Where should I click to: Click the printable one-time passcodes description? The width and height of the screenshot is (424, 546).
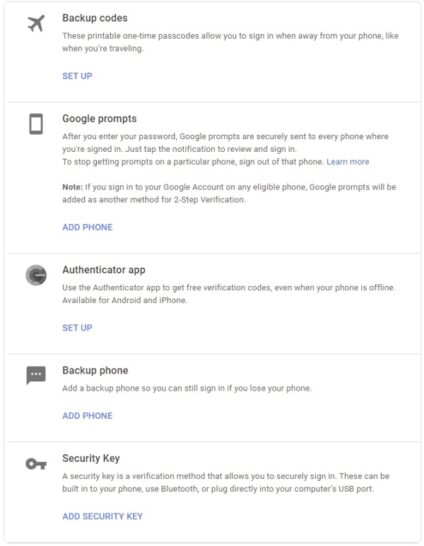[x=230, y=42]
